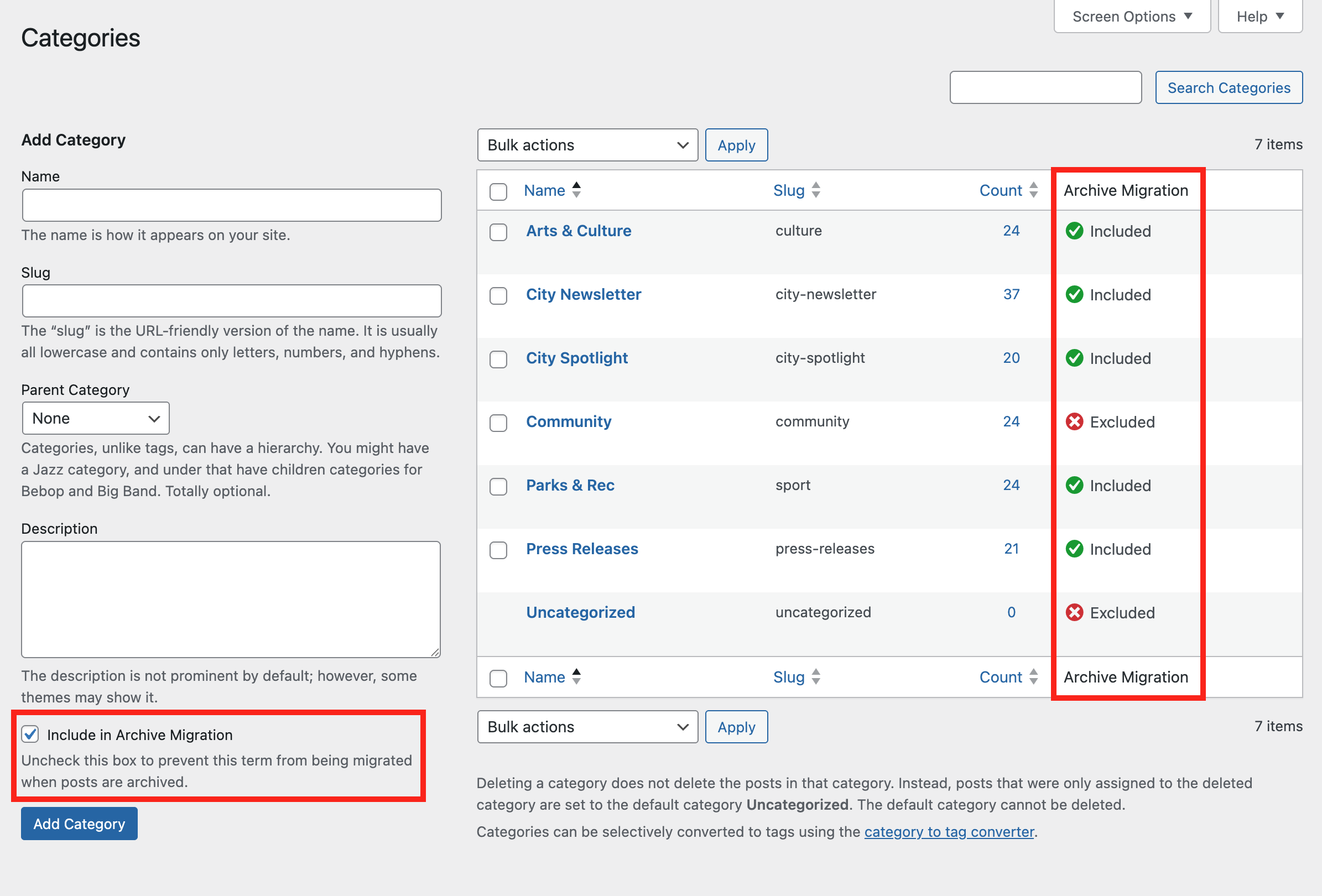Select all categories via header checkbox

click(x=498, y=192)
